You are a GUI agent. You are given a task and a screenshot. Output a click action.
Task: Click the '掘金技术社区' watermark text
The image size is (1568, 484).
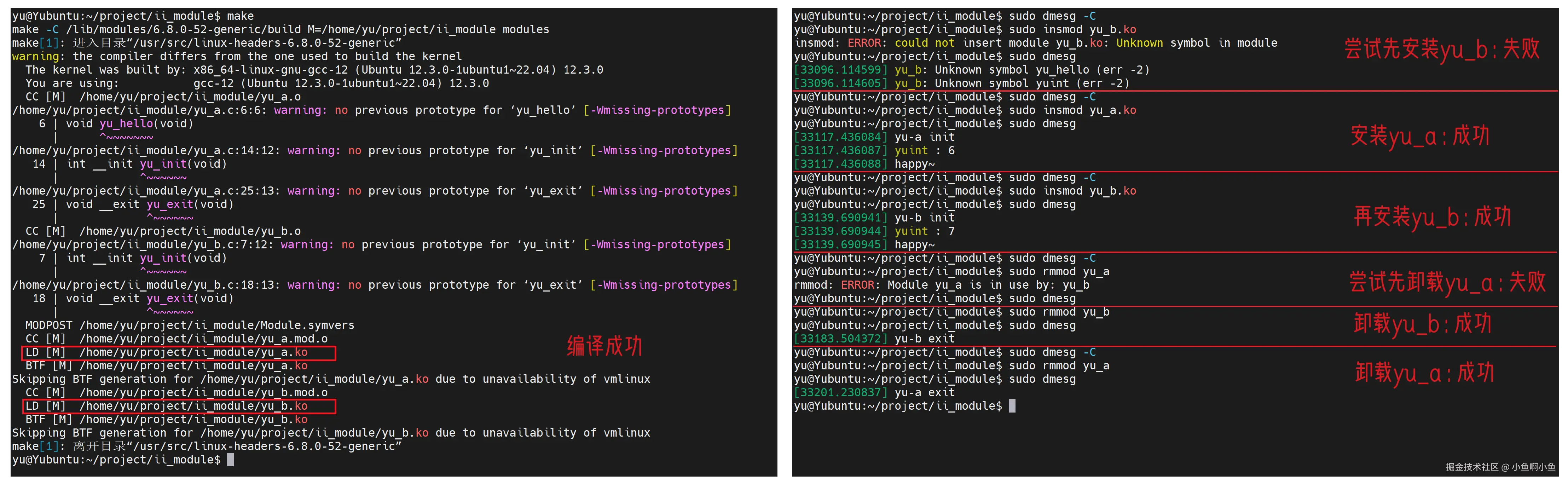click(1472, 467)
